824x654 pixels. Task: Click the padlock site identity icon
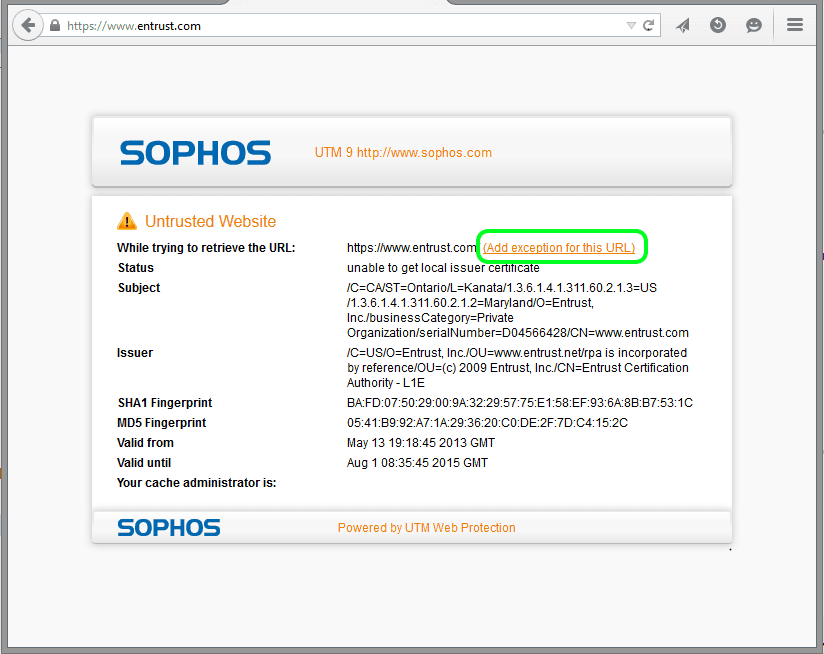pos(55,26)
